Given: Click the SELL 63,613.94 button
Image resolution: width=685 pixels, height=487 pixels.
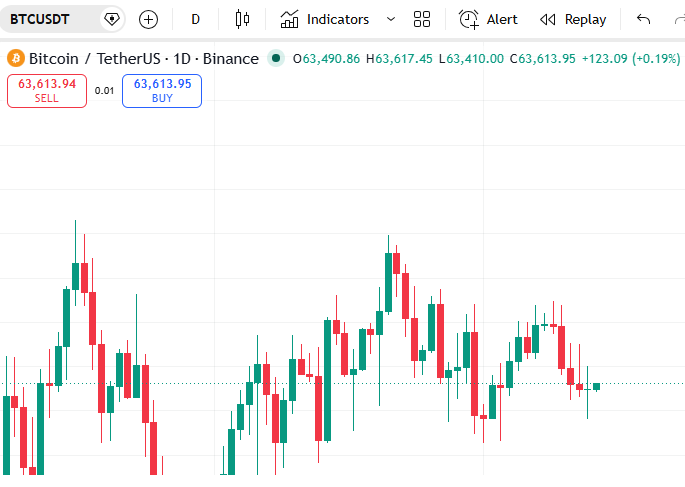Looking at the screenshot, I should [x=47, y=91].
